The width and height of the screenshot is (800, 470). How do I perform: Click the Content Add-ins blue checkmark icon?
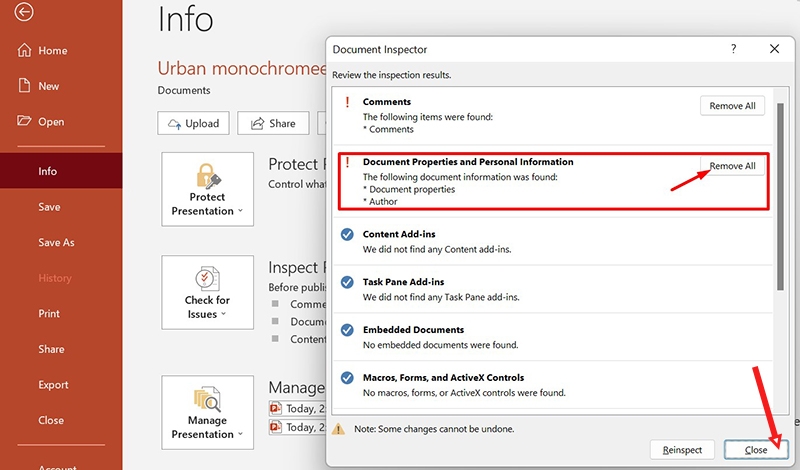[x=347, y=234]
